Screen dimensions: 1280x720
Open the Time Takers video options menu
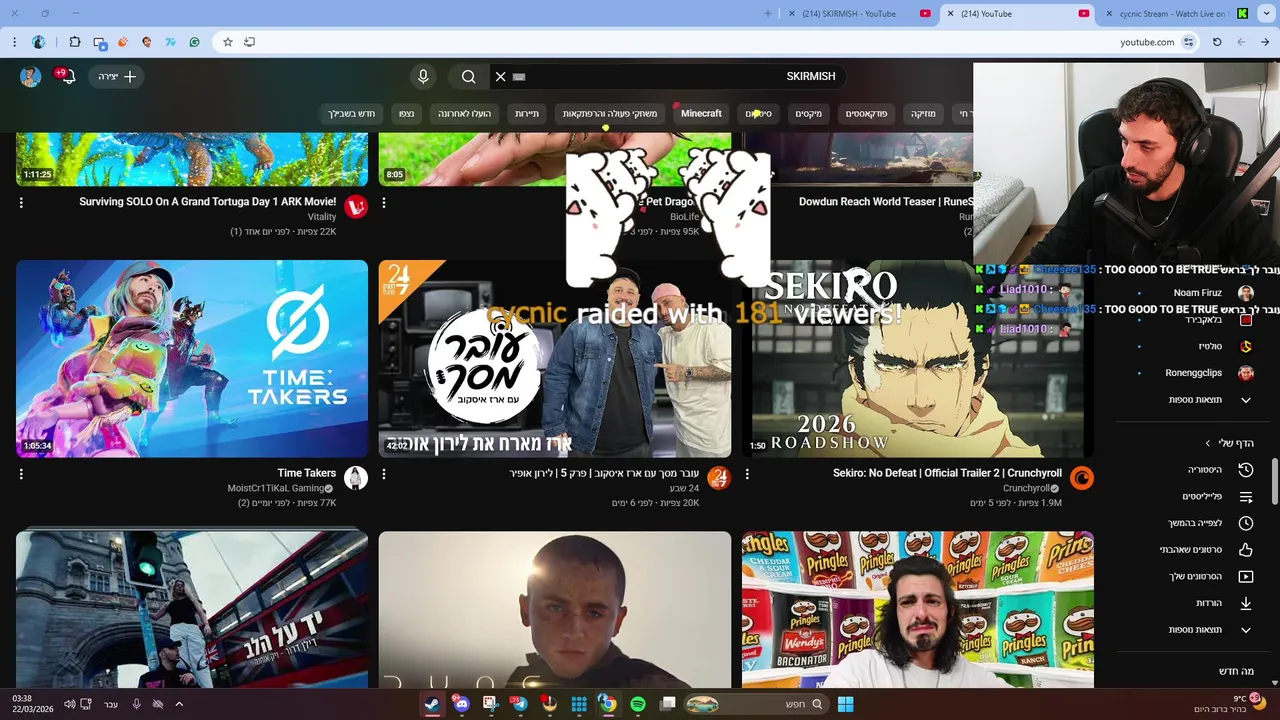(x=21, y=474)
